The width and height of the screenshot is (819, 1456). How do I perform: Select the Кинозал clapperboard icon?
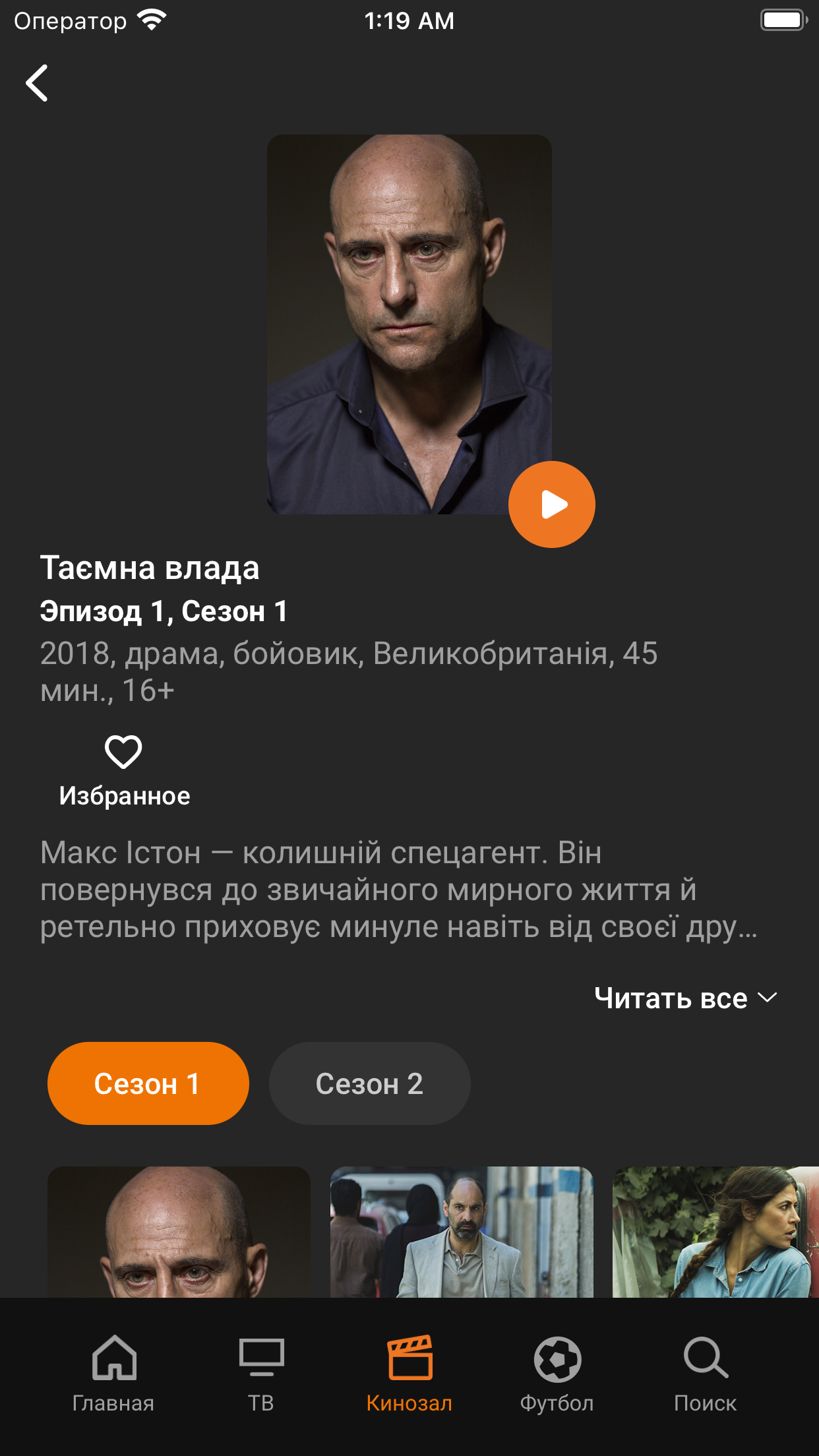pyautogui.click(x=409, y=1358)
